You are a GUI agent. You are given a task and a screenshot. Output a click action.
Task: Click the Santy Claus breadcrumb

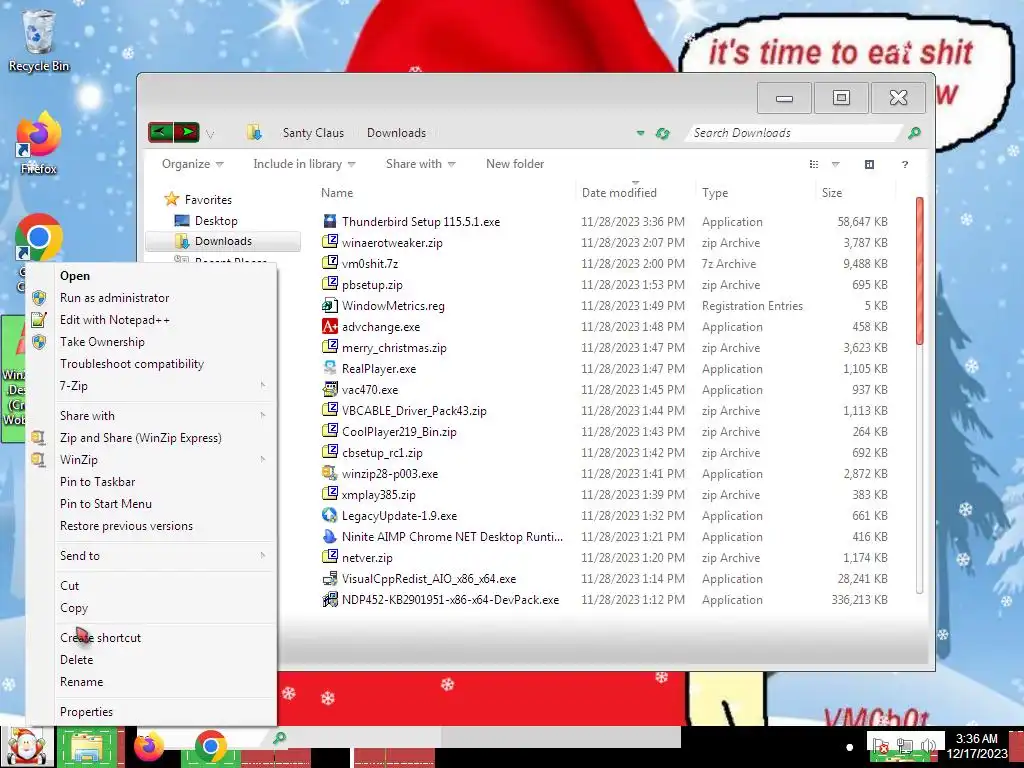pos(313,133)
